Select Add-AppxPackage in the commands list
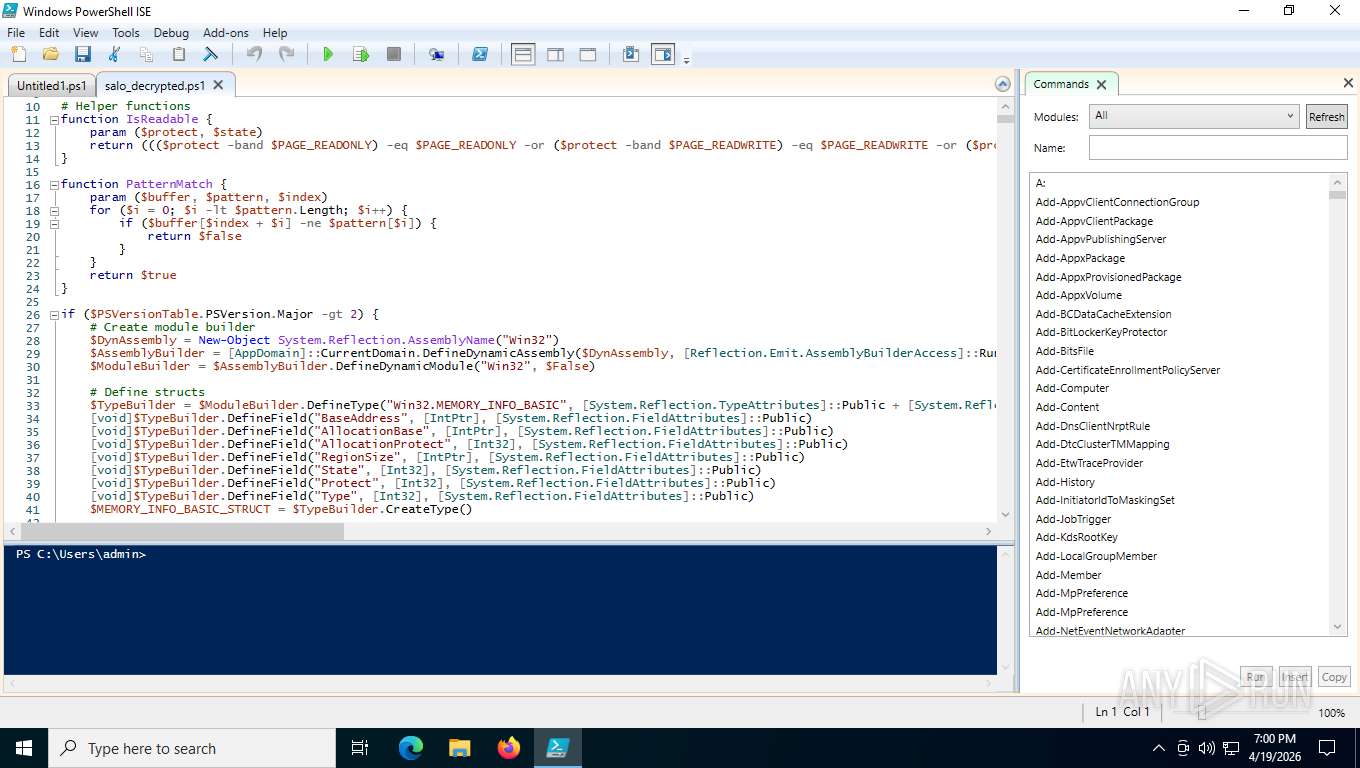The height and width of the screenshot is (768, 1360). click(1080, 258)
